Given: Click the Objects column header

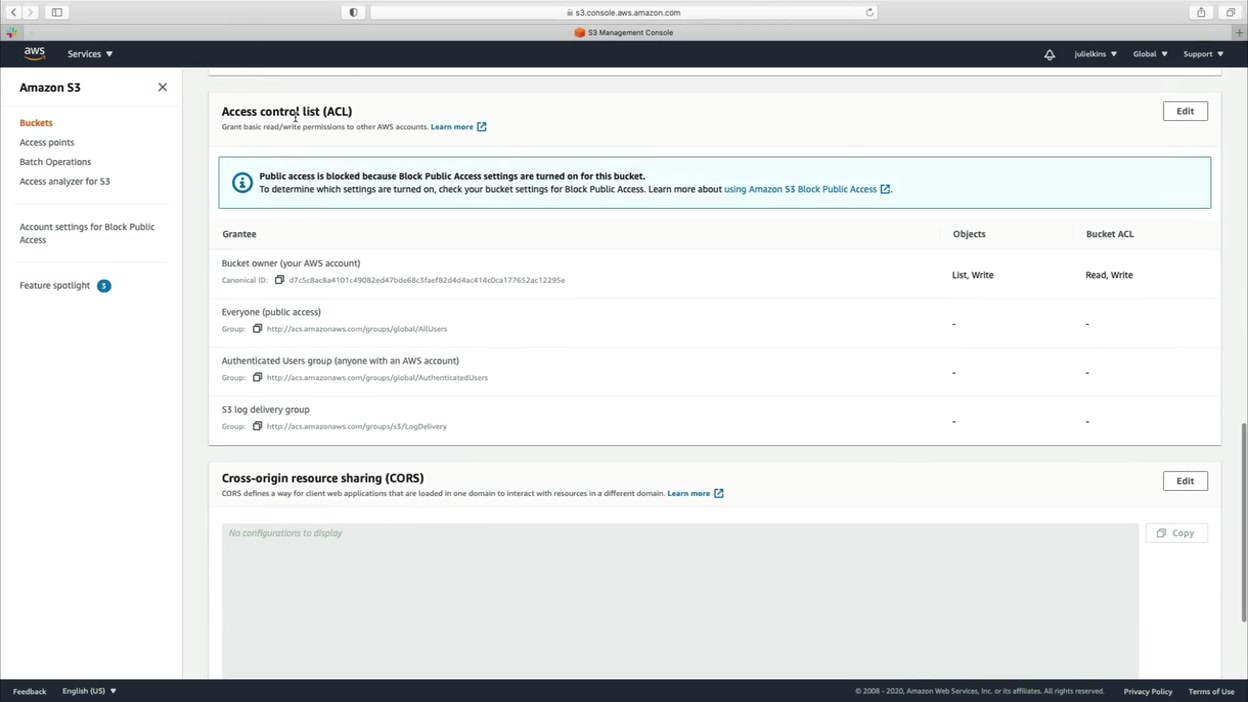Looking at the screenshot, I should point(969,234).
